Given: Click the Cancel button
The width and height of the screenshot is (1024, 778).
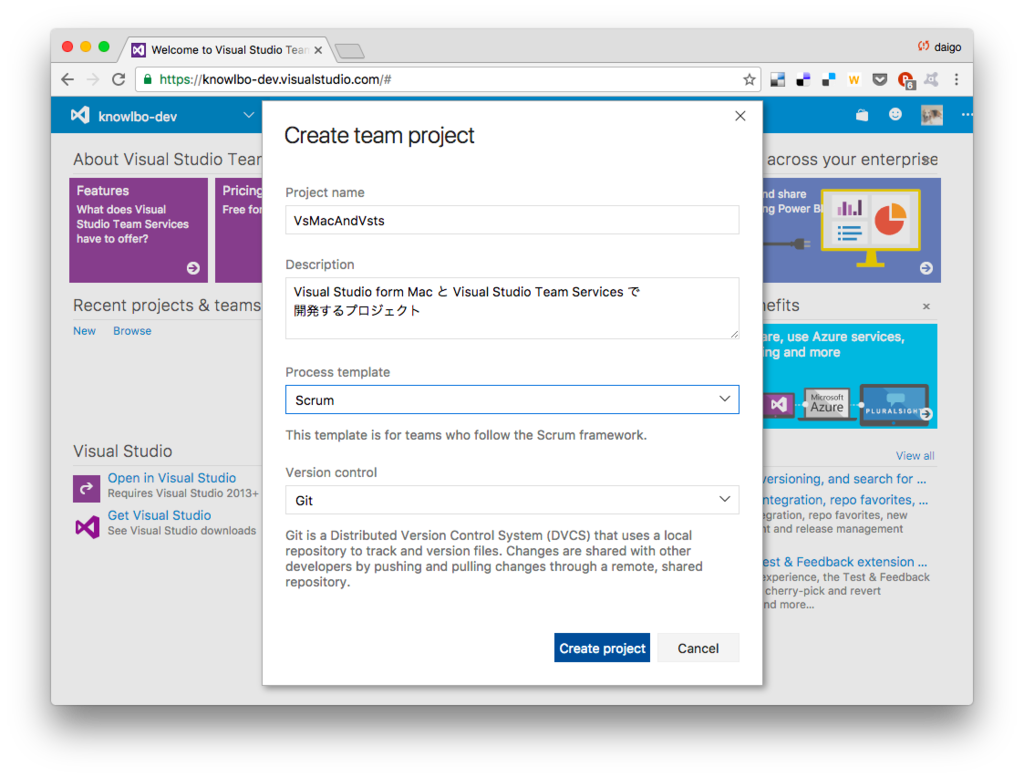Looking at the screenshot, I should pos(698,648).
